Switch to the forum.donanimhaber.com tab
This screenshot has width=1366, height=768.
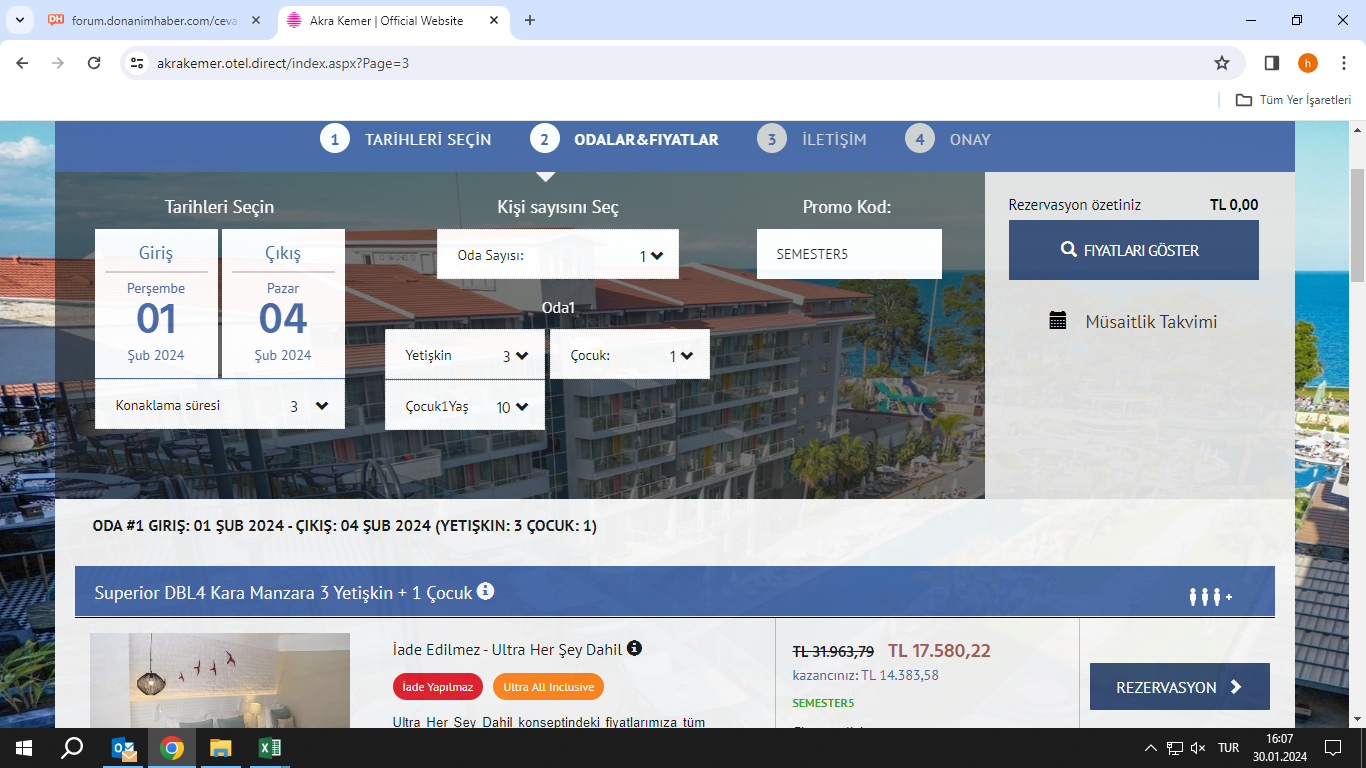tap(155, 20)
